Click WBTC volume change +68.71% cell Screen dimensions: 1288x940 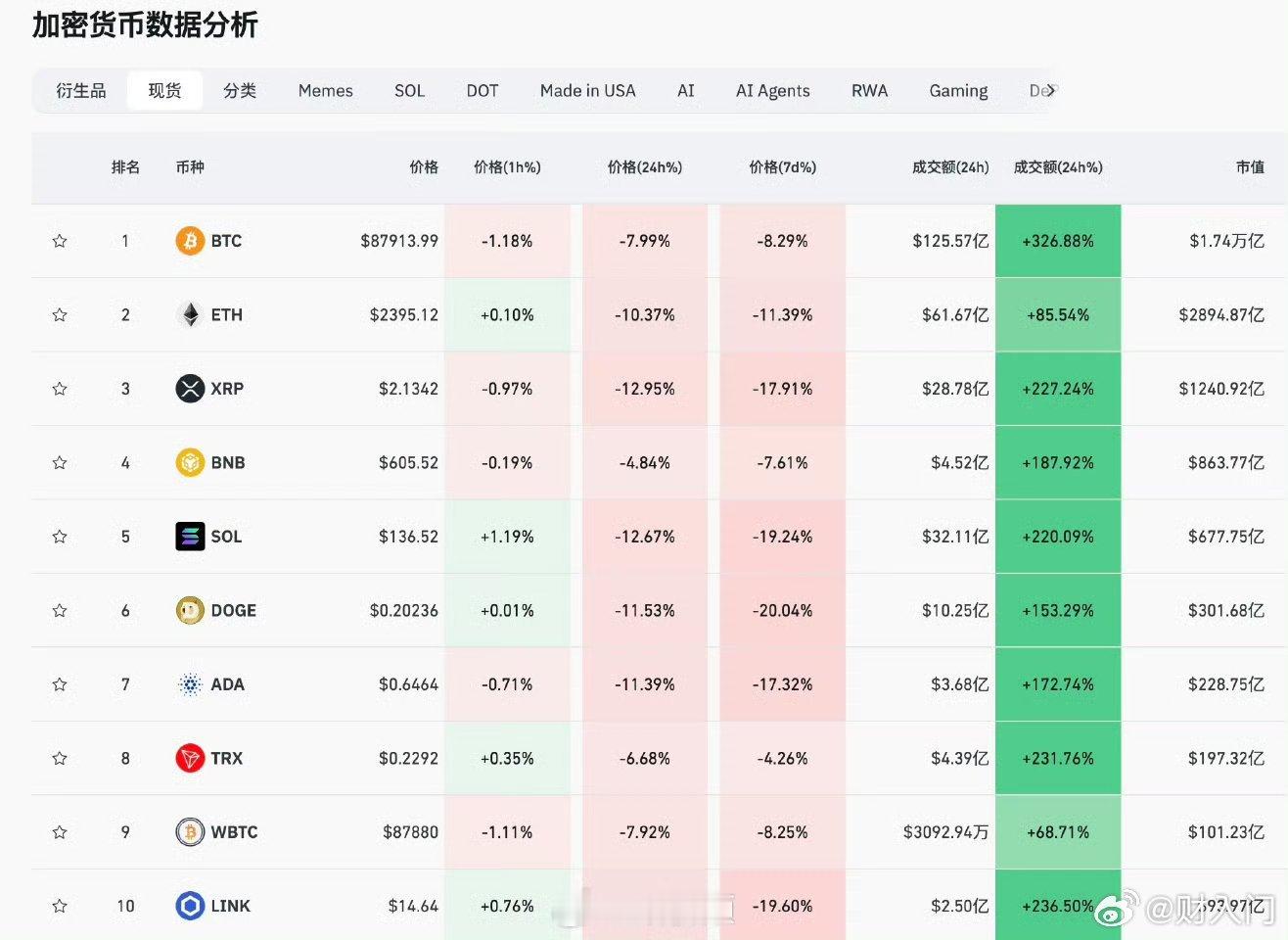[x=1058, y=832]
